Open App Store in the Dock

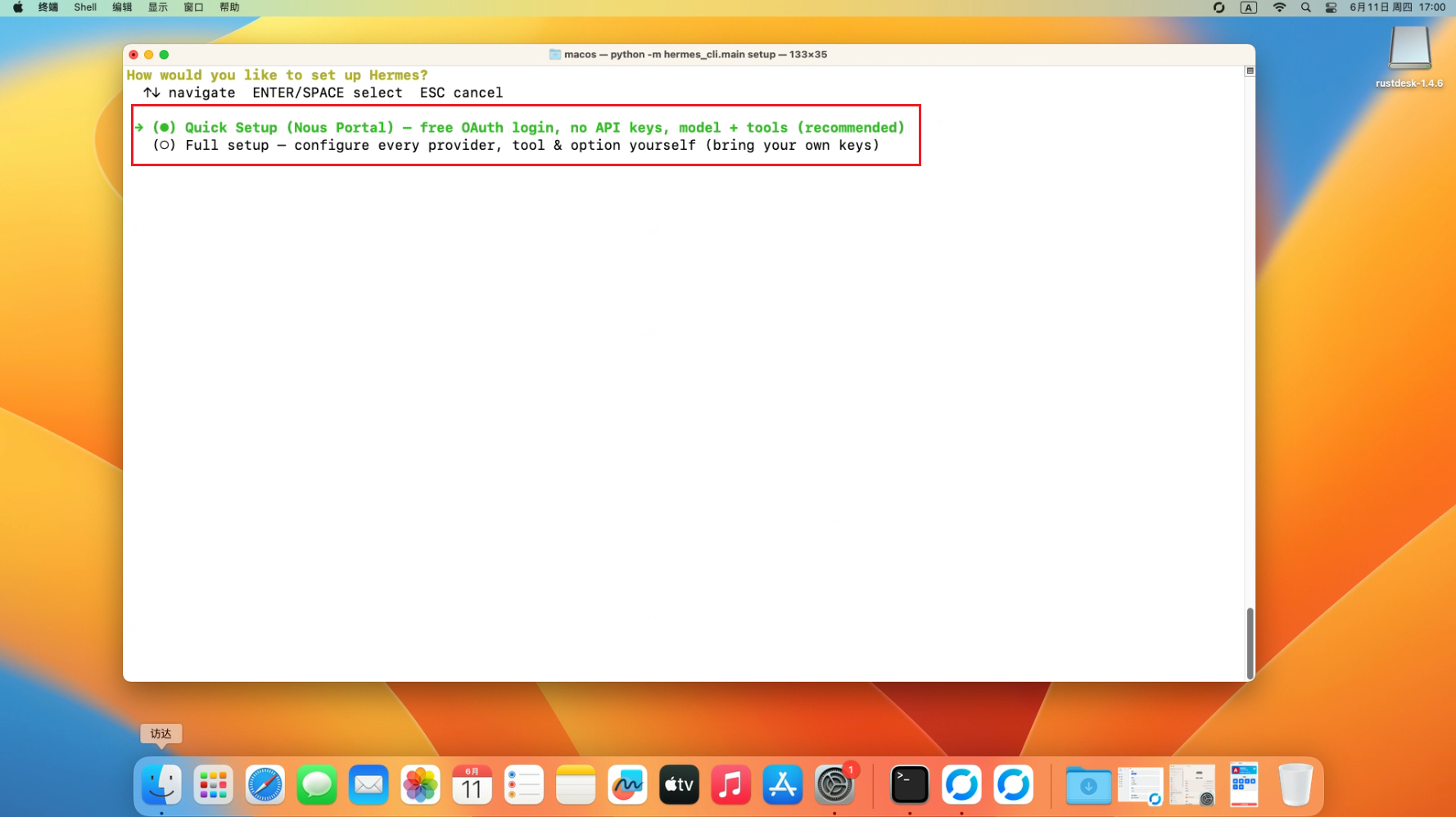(783, 785)
